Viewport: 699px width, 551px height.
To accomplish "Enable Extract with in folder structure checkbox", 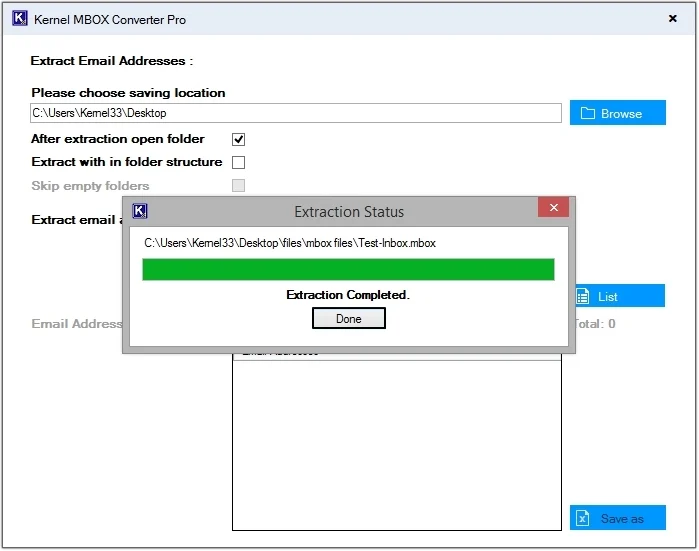I will pos(238,162).
